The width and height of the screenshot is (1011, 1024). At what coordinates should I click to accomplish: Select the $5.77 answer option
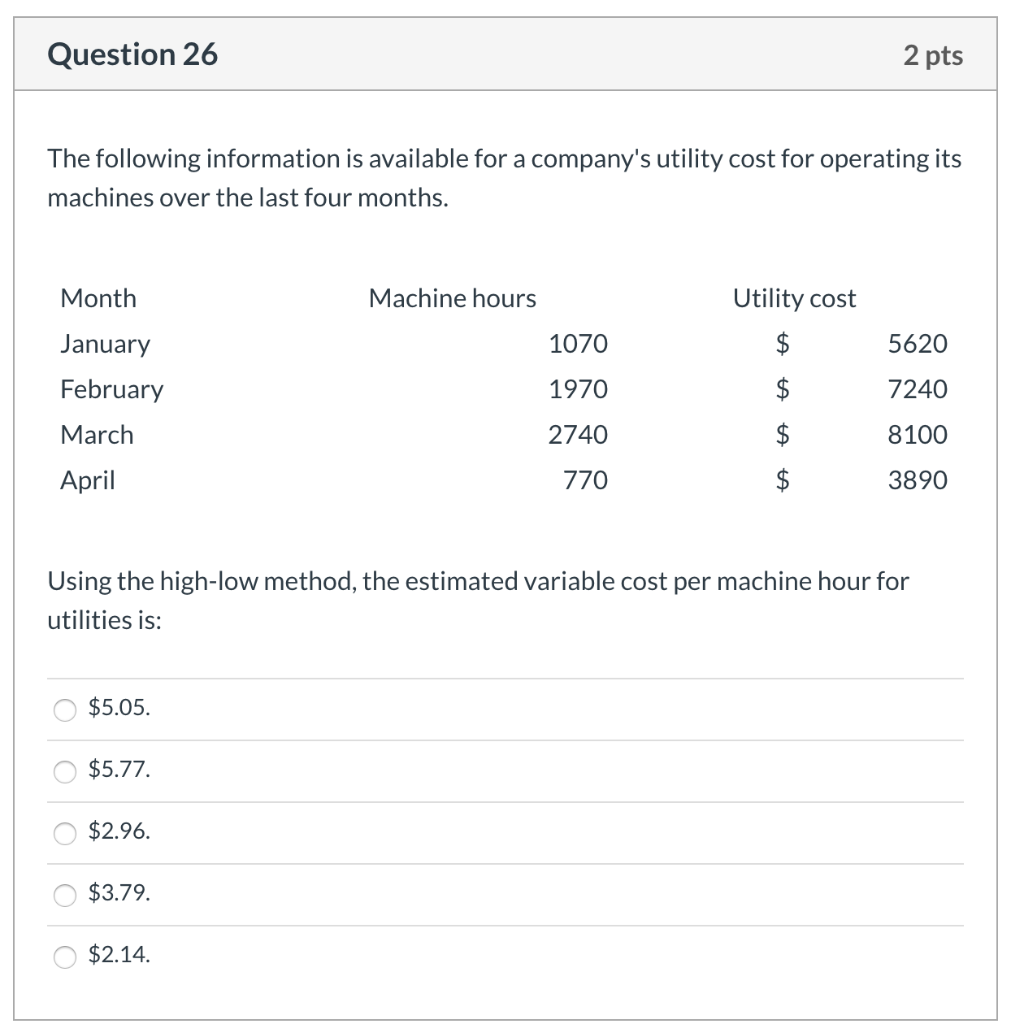pos(65,772)
